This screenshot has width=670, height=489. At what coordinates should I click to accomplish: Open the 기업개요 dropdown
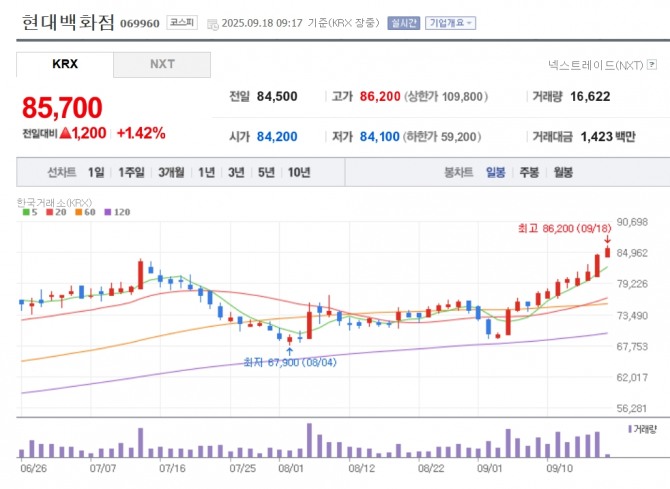pyautogui.click(x=450, y=23)
